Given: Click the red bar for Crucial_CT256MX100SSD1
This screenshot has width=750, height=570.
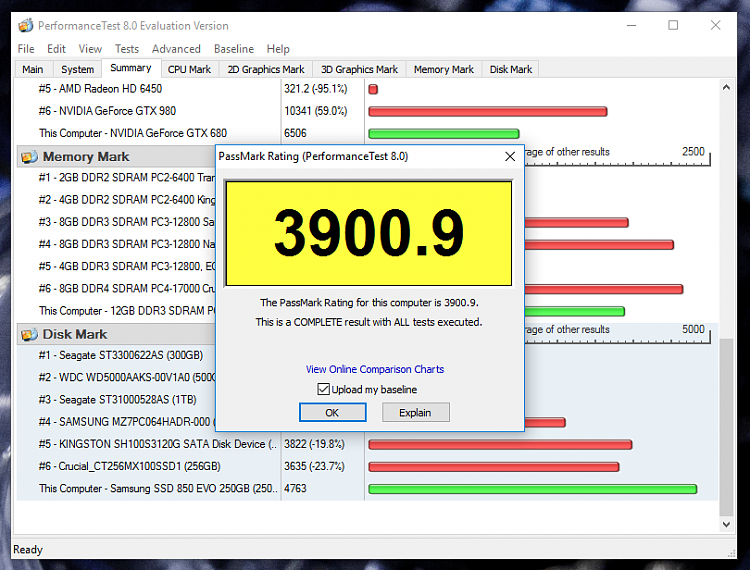Looking at the screenshot, I should (x=494, y=467).
